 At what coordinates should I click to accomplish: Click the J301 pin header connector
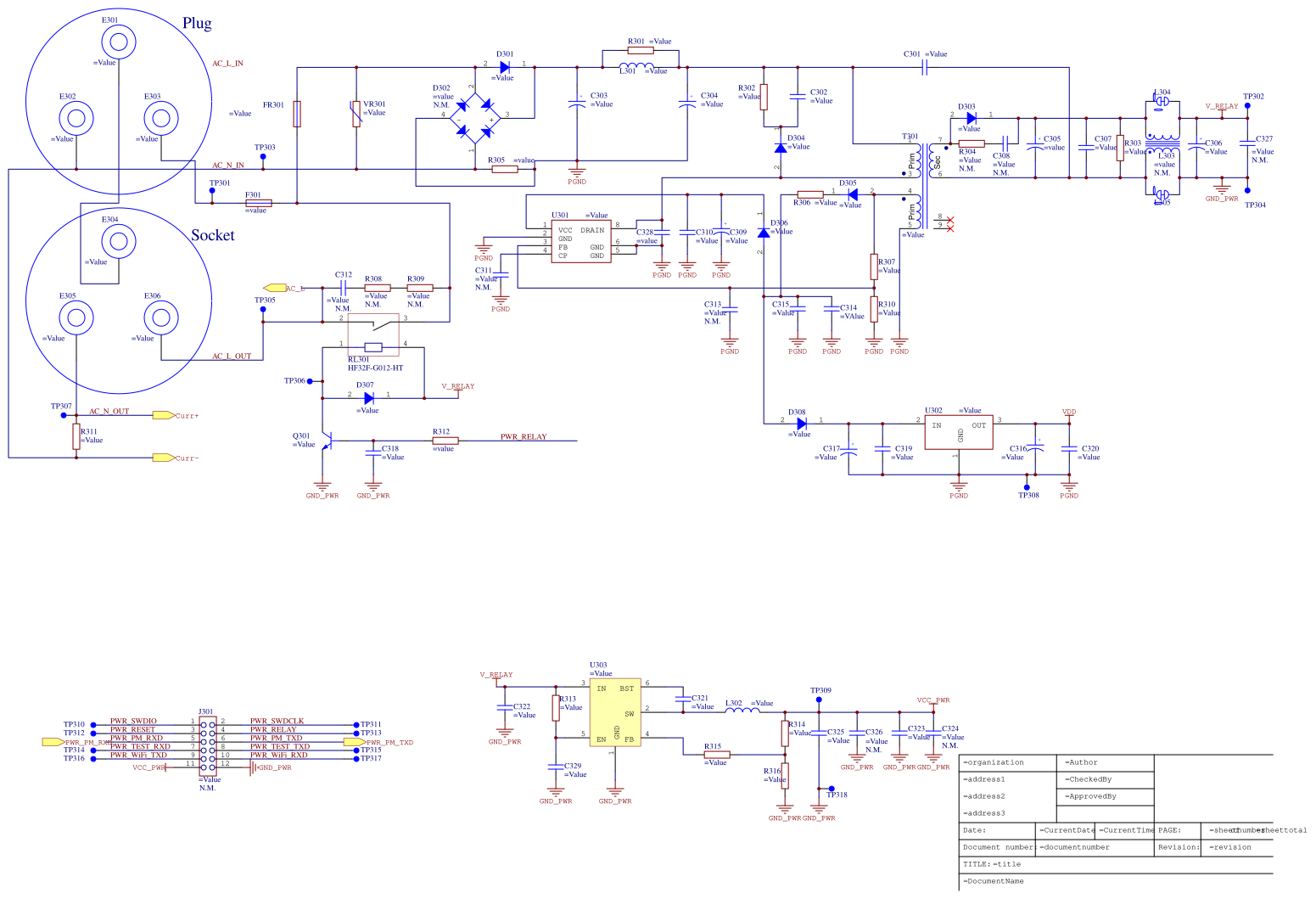point(208,745)
